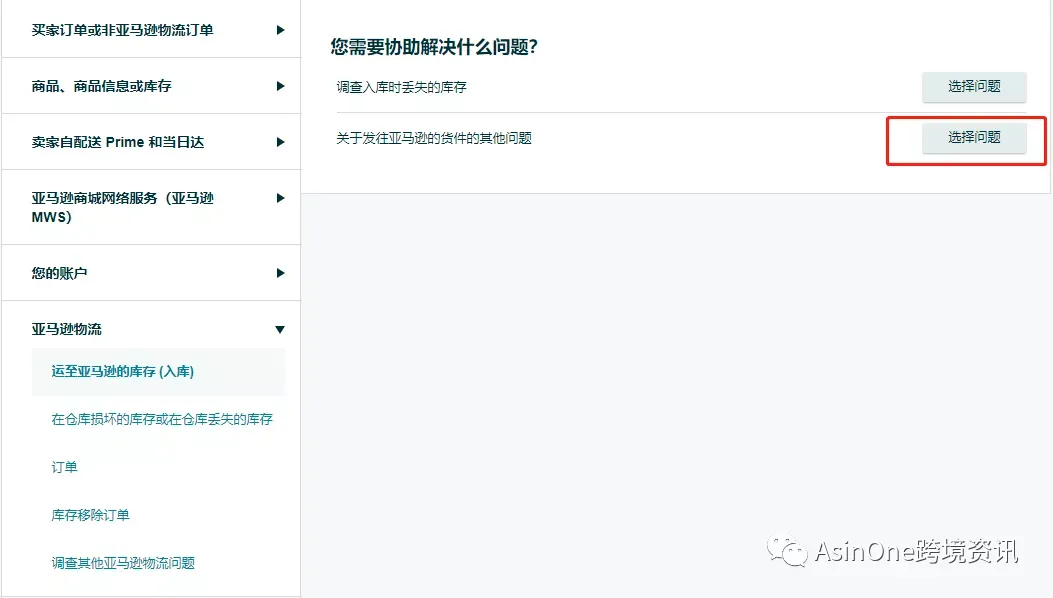
Task: Open the 库存移除订单 sub-item
Action: [x=90, y=515]
